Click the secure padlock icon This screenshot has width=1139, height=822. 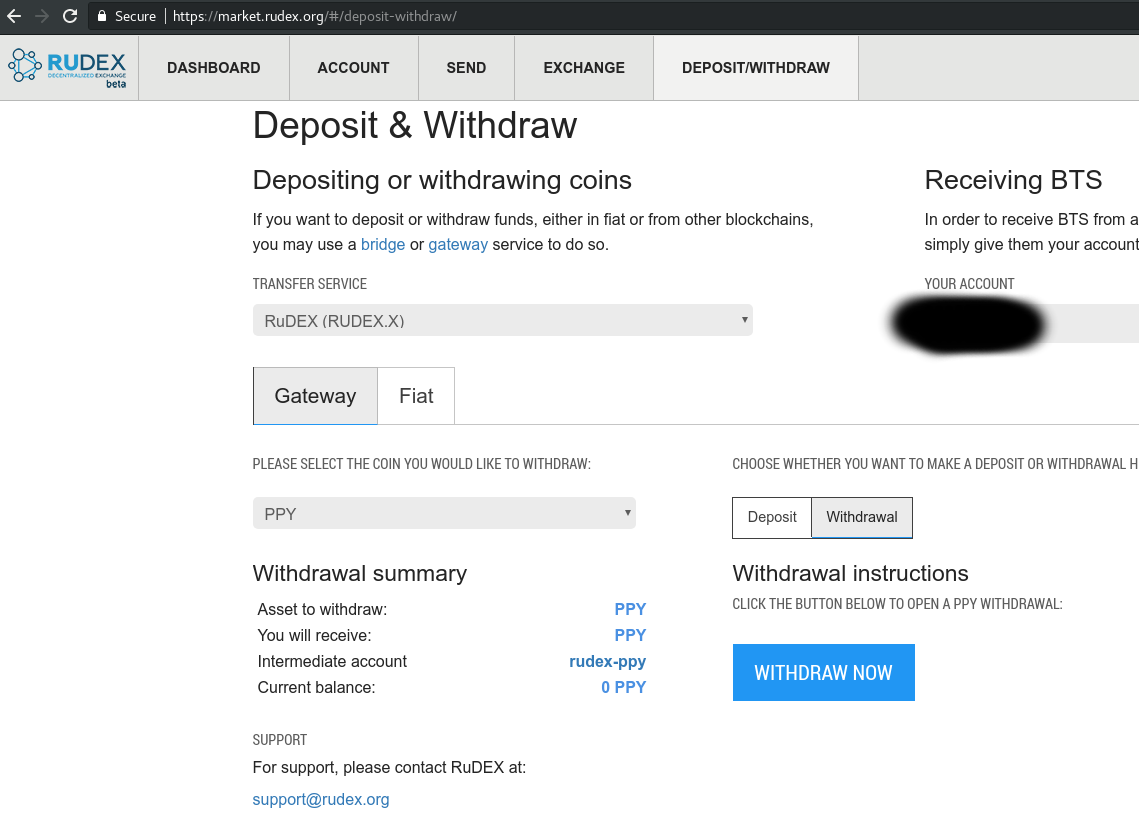[102, 16]
